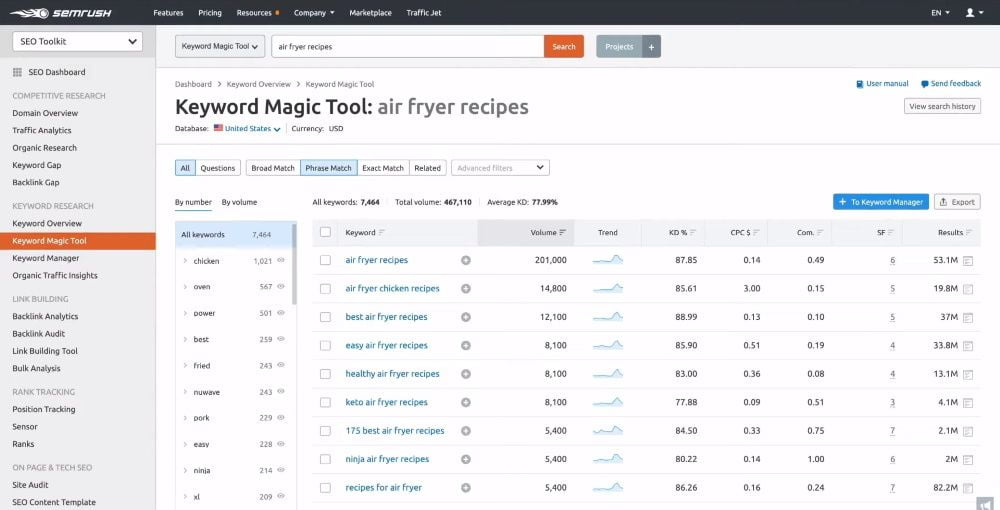The image size is (1000, 510).
Task: Toggle the select-all checkbox in table header
Action: click(325, 232)
